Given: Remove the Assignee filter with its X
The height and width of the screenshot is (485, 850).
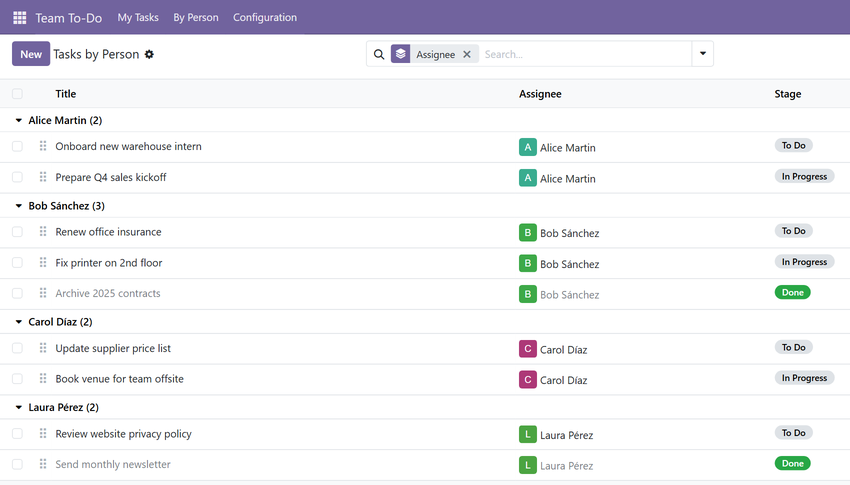Looking at the screenshot, I should pos(467,54).
